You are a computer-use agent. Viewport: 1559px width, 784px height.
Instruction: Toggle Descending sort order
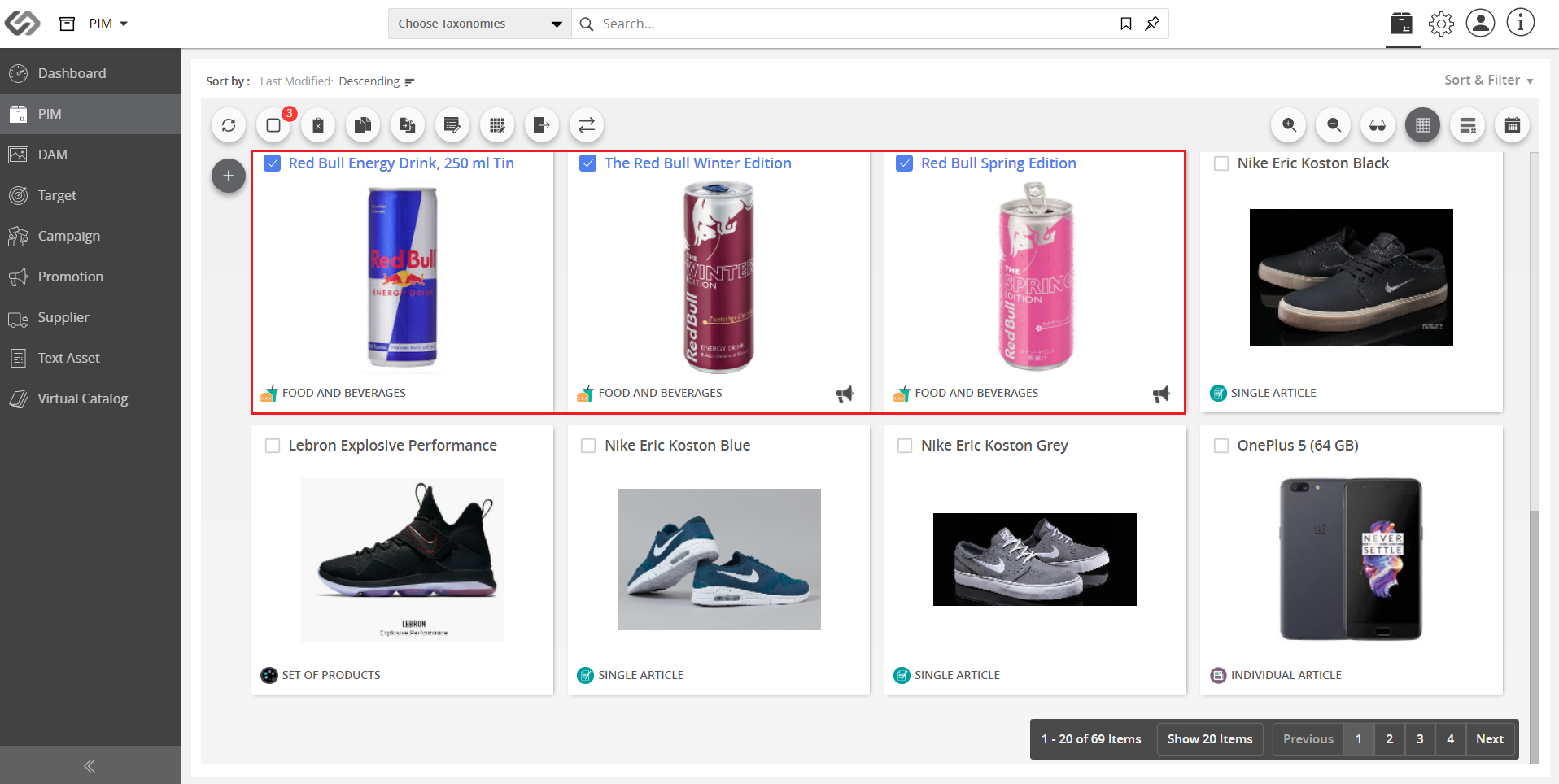(x=377, y=81)
